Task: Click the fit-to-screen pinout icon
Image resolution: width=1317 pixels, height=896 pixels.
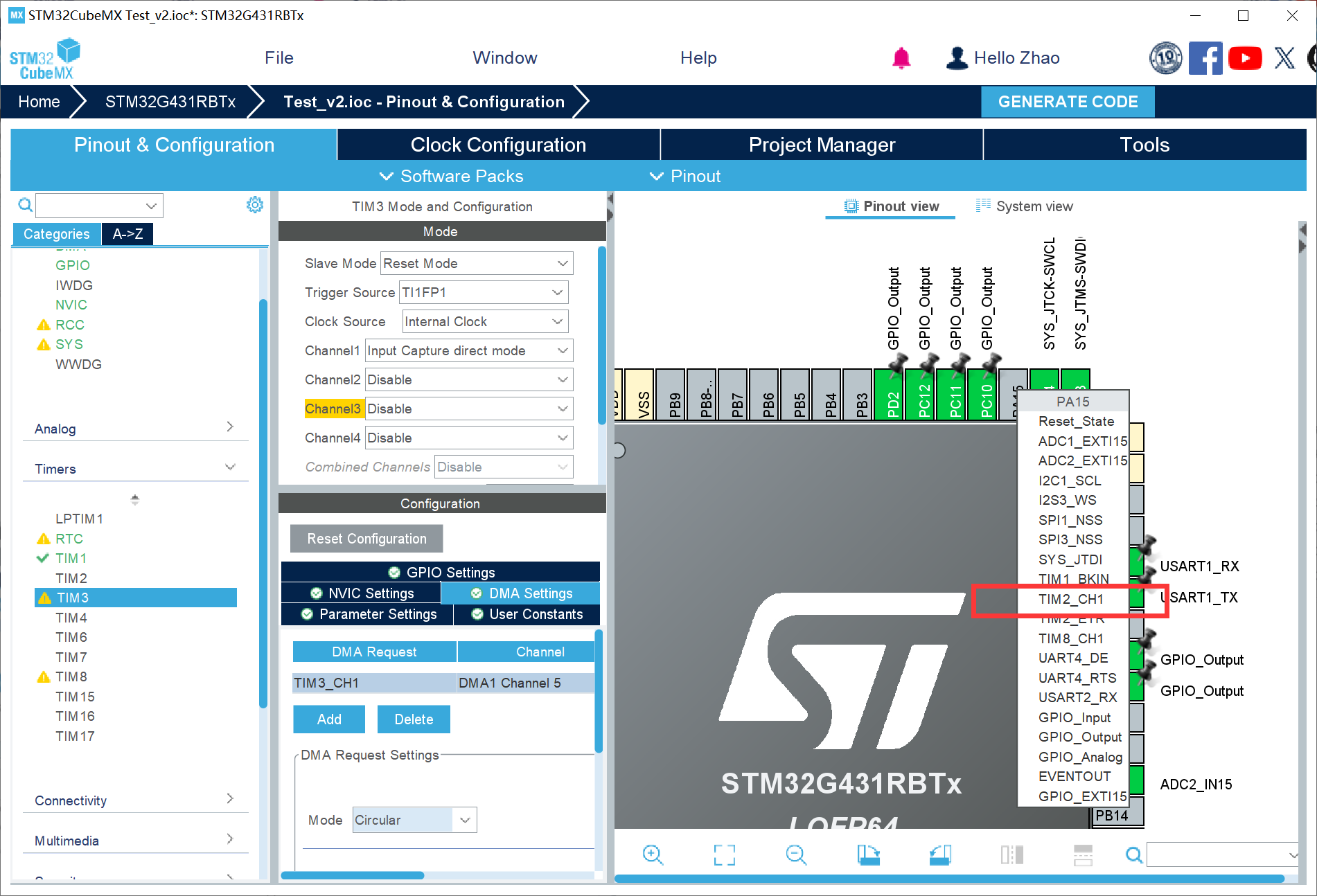Action: (724, 854)
